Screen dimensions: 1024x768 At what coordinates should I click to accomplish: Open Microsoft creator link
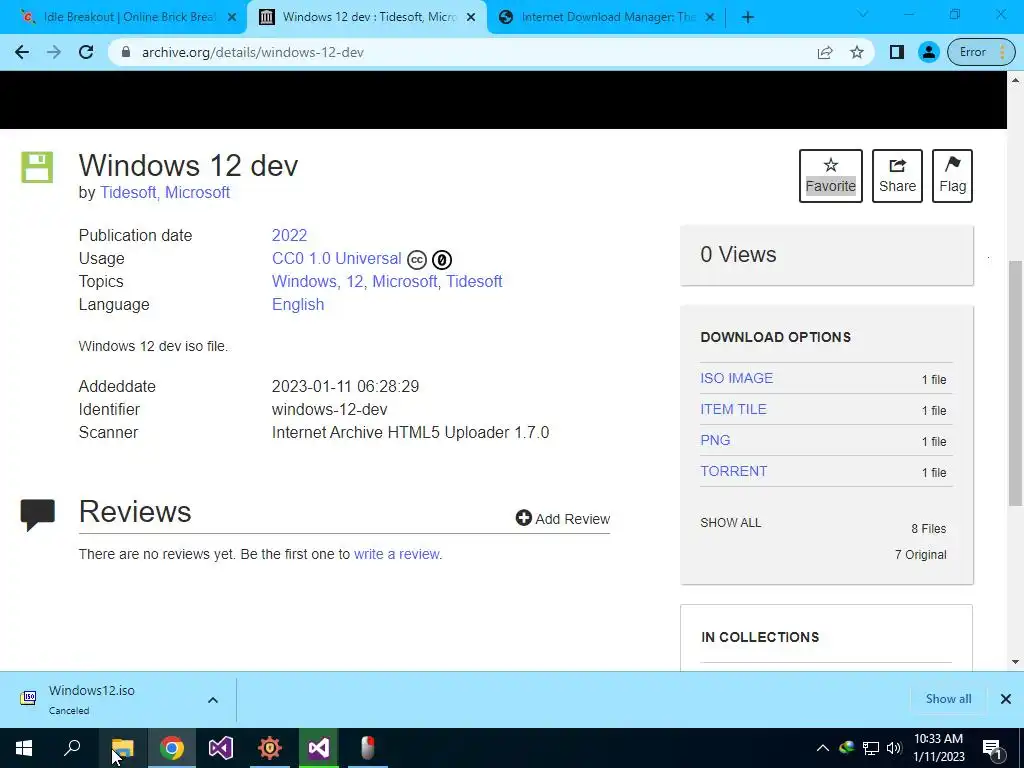197,193
